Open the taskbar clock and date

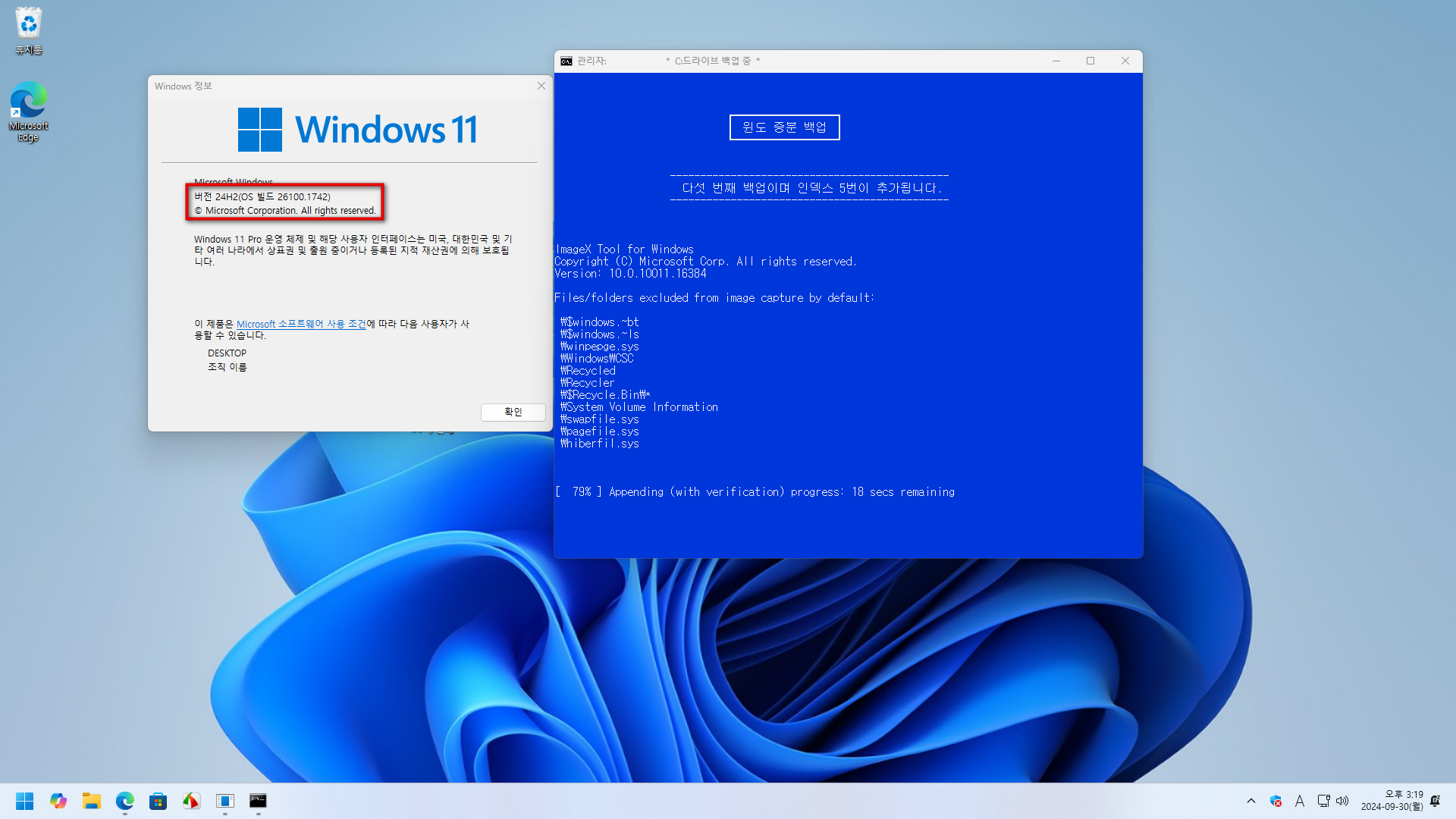(1392, 801)
